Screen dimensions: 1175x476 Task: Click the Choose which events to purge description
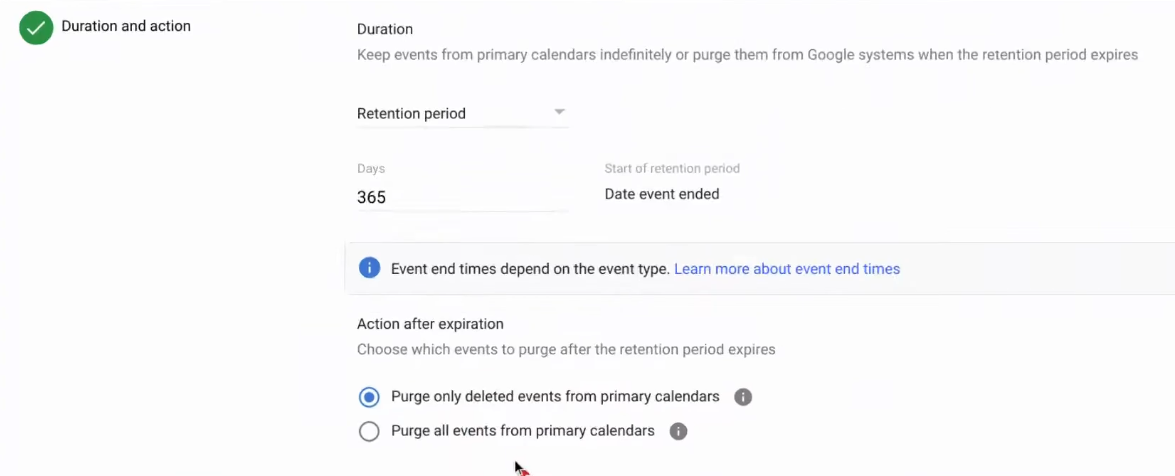(x=566, y=350)
